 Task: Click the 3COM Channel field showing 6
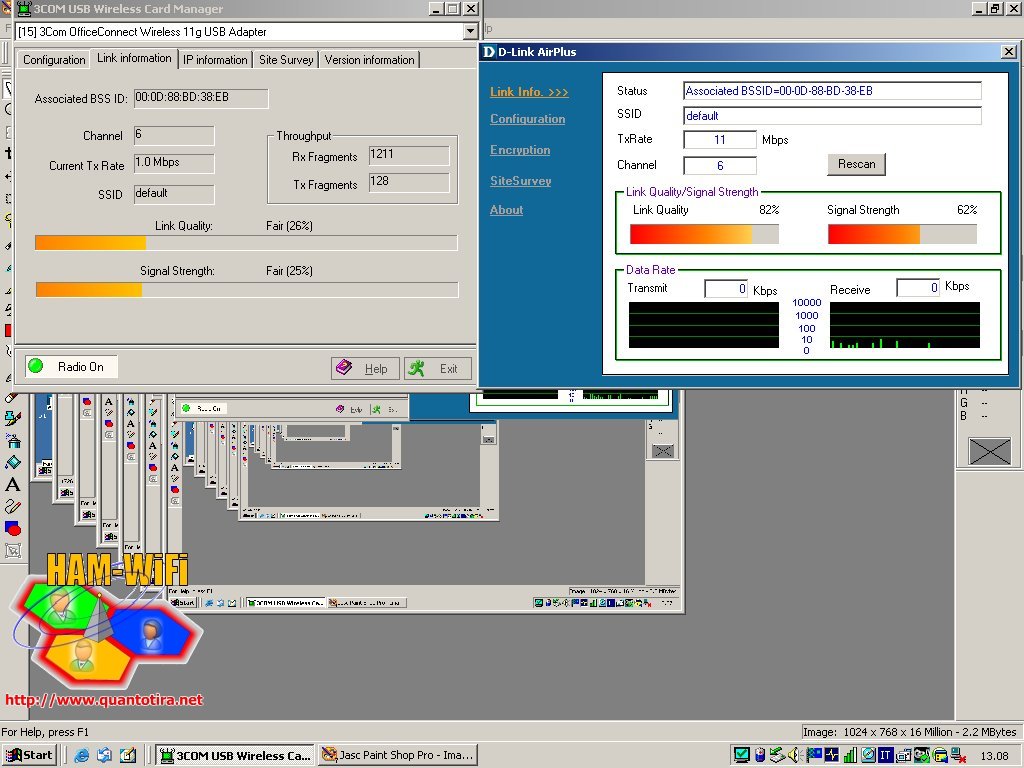pos(174,135)
